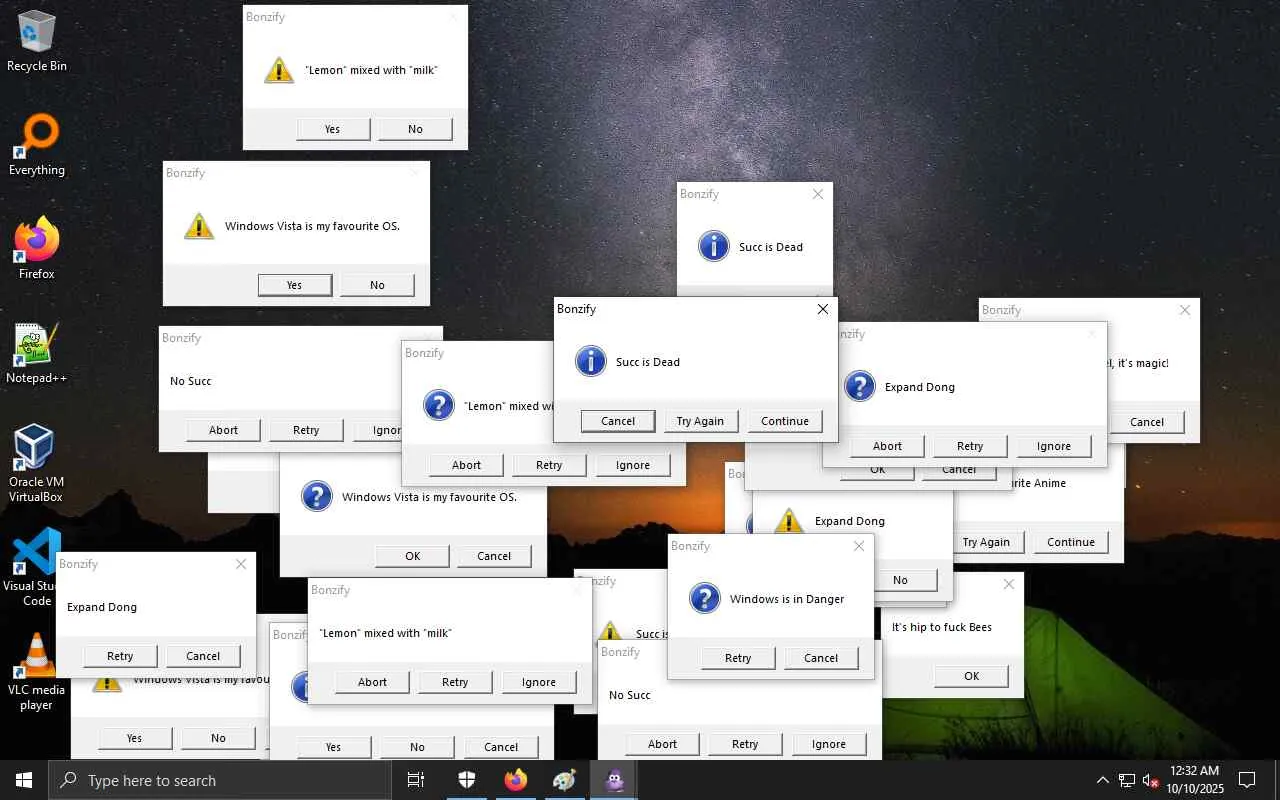The height and width of the screenshot is (800, 1280).
Task: Click Retry in Windows is in Danger dialog
Action: click(x=738, y=658)
